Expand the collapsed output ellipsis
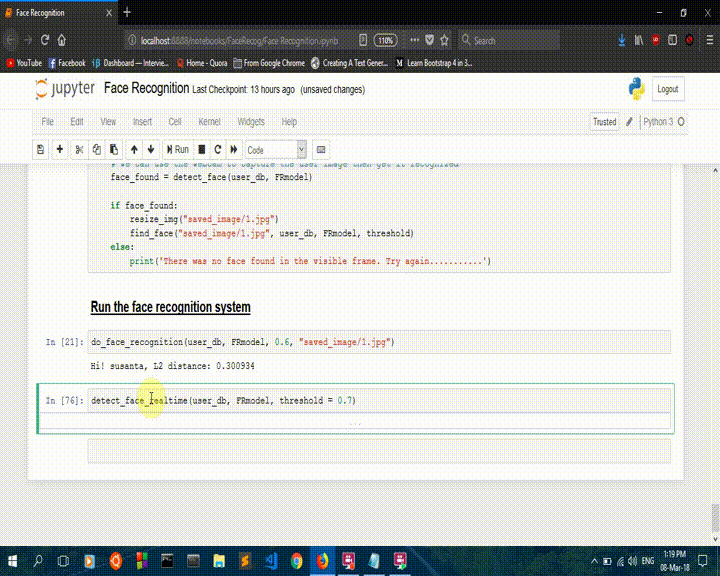 point(355,423)
